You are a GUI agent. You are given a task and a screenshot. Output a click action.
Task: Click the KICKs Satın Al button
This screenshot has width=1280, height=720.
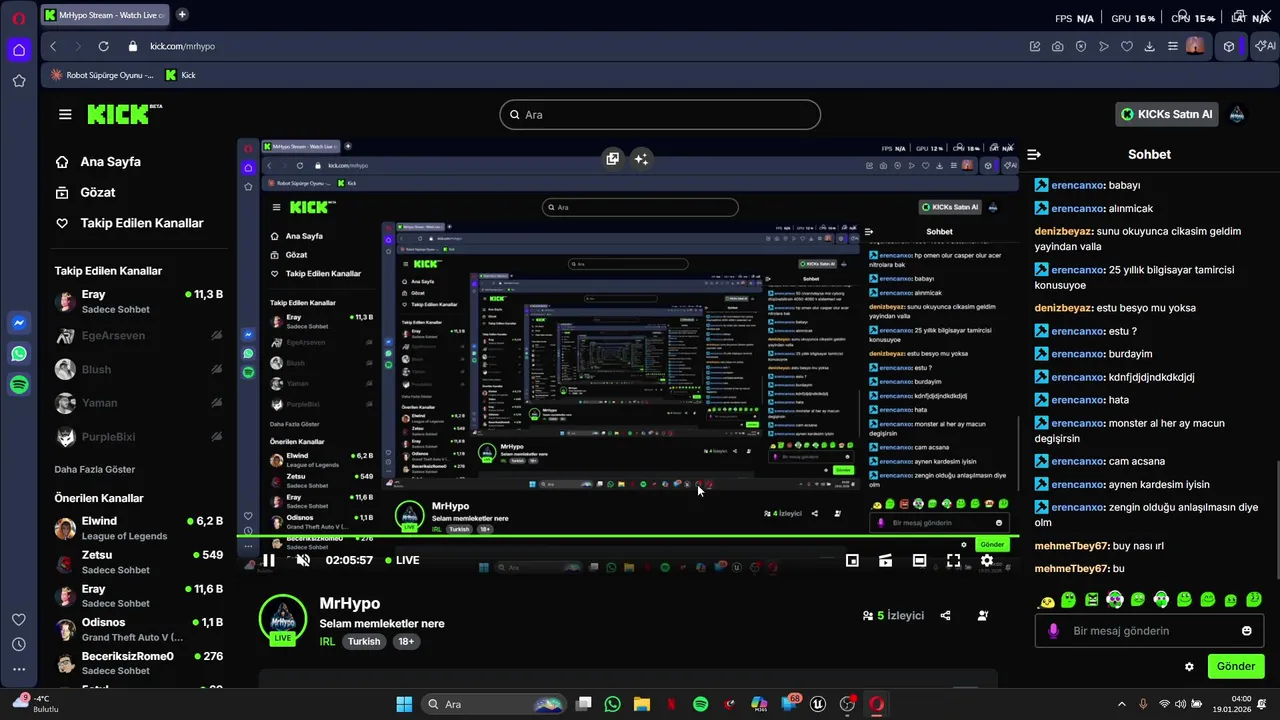point(1167,114)
